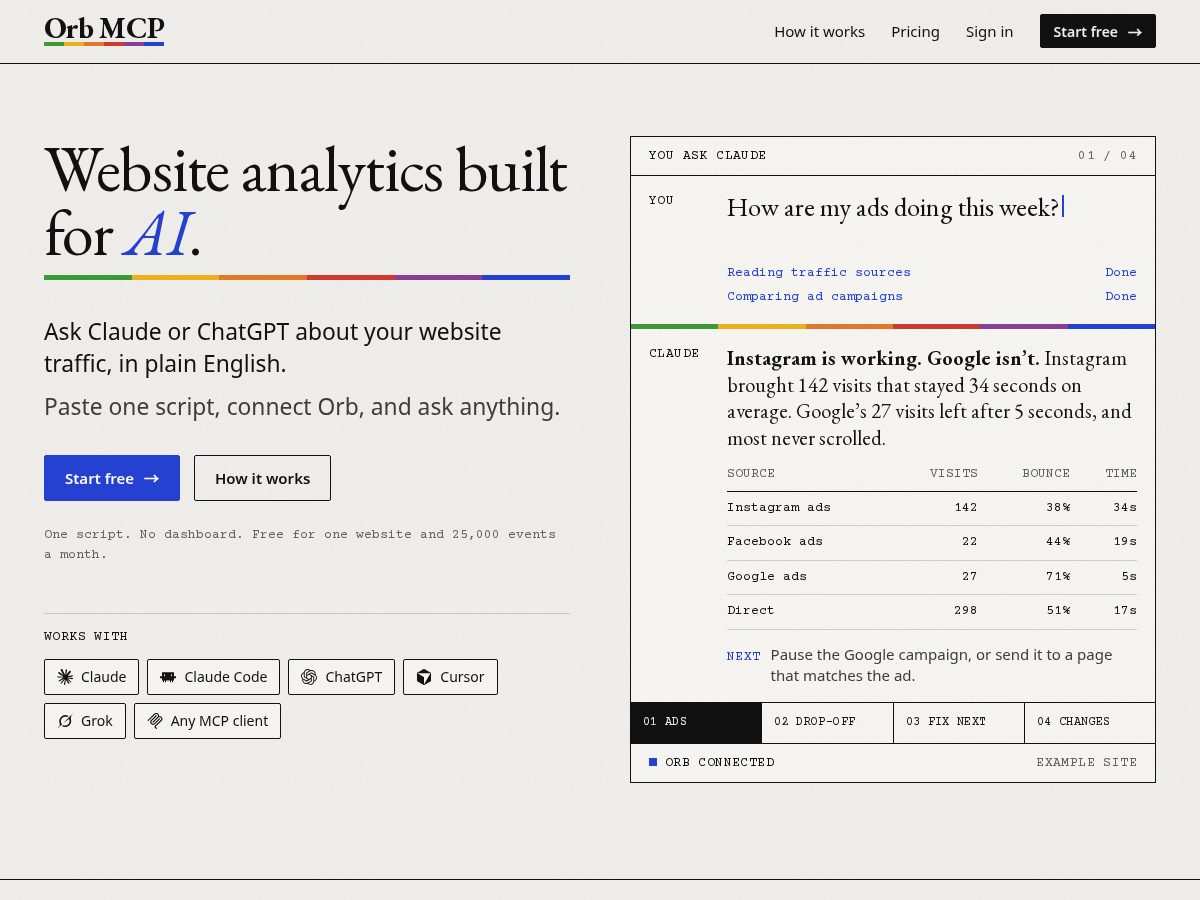Viewport: 1200px width, 900px height.
Task: Click the Any MCP client chip label
Action: click(x=219, y=721)
